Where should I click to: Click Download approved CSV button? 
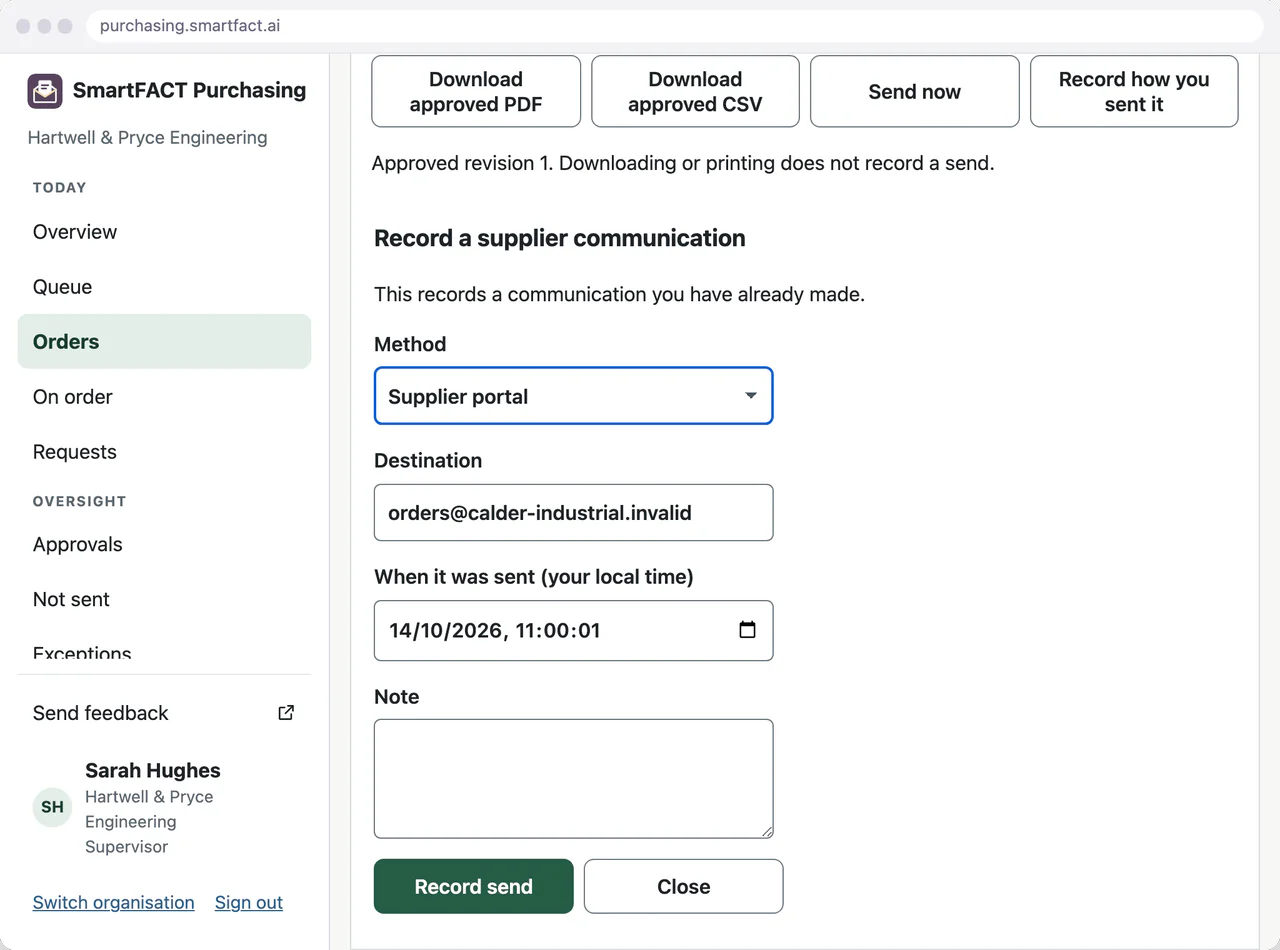(x=695, y=92)
